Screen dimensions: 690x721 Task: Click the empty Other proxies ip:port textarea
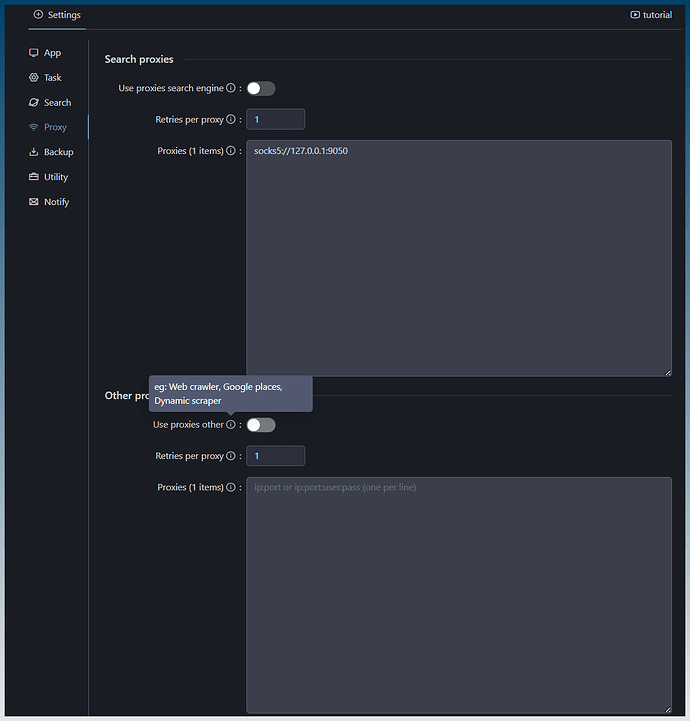(x=459, y=595)
